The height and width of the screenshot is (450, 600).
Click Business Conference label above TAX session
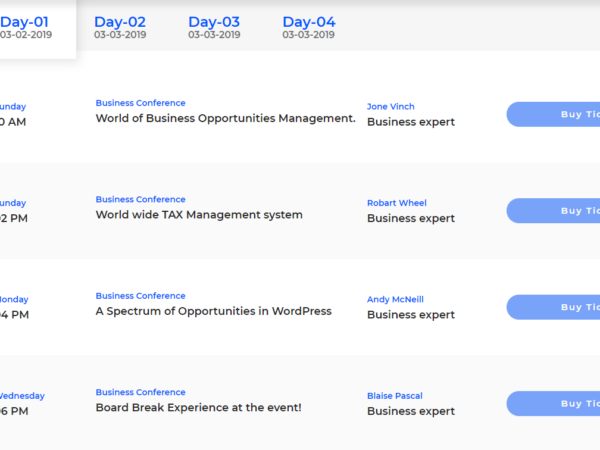(x=140, y=199)
